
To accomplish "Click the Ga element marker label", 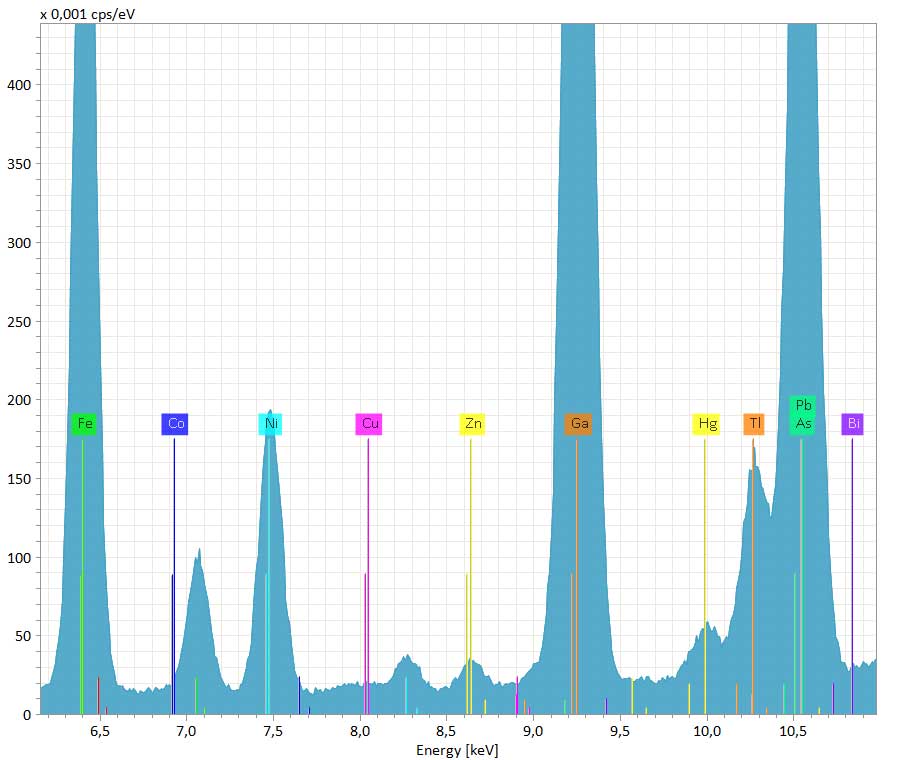I will click(578, 424).
